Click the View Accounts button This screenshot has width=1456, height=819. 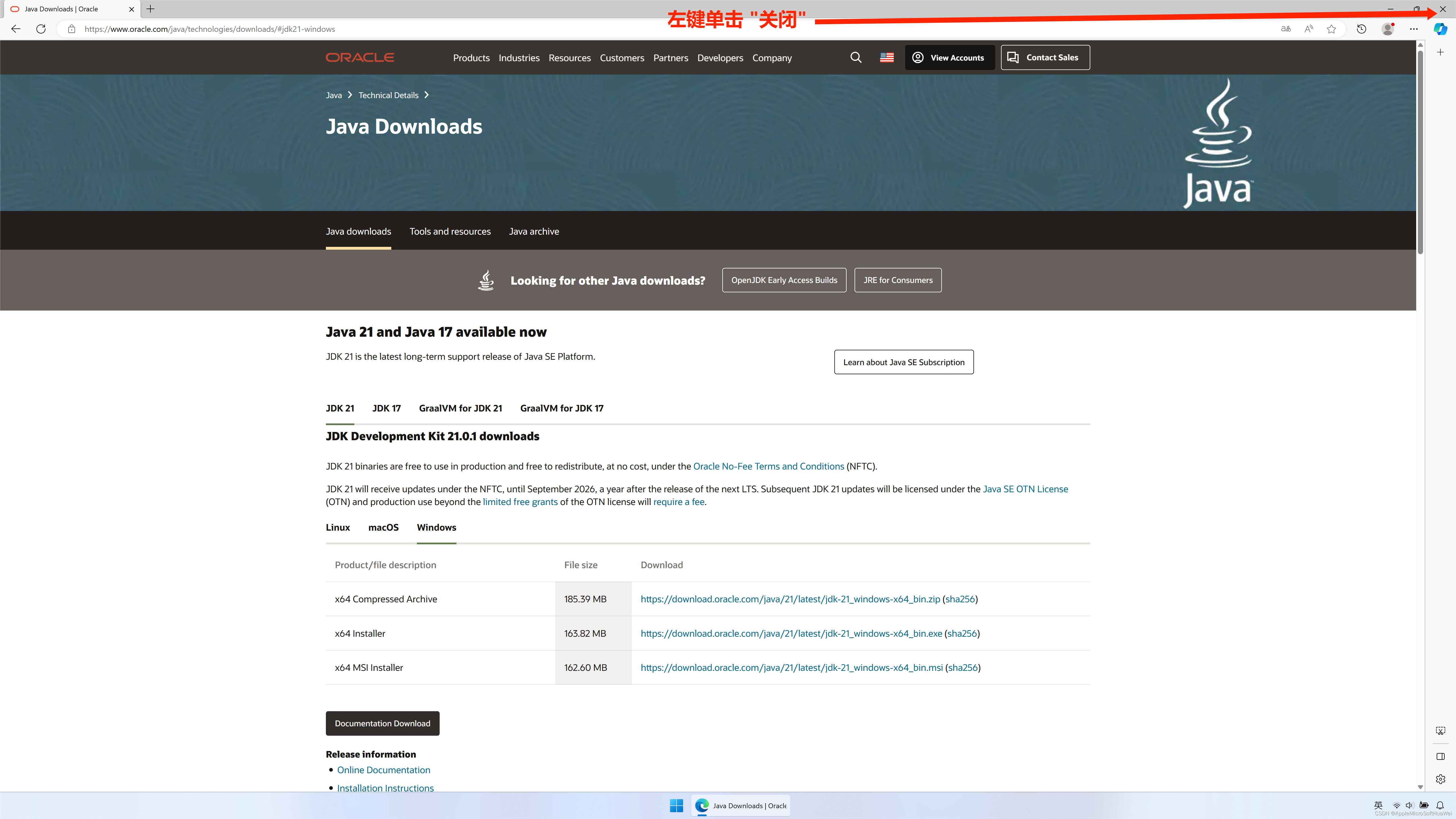(950, 58)
